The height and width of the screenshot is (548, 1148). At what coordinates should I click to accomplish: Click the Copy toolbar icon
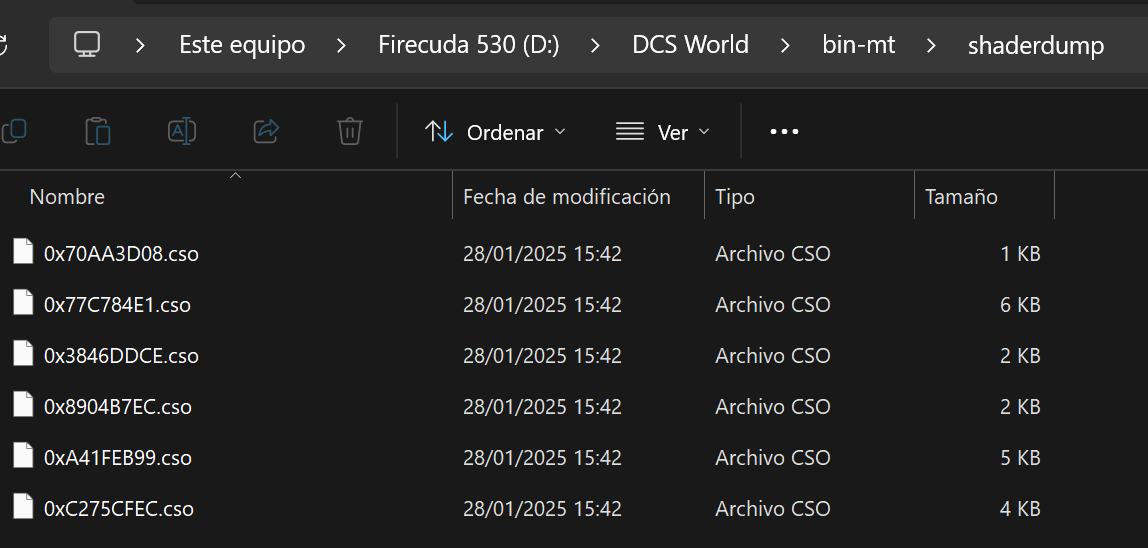coord(13,132)
